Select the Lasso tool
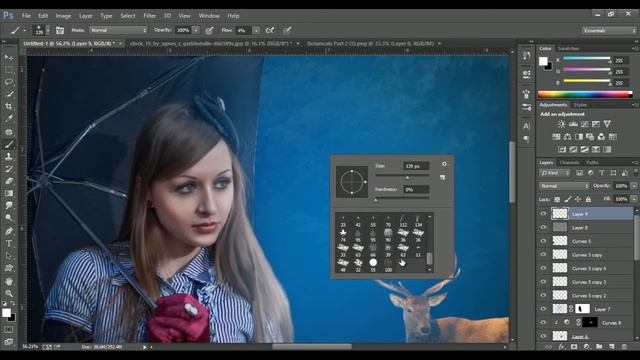 9,82
